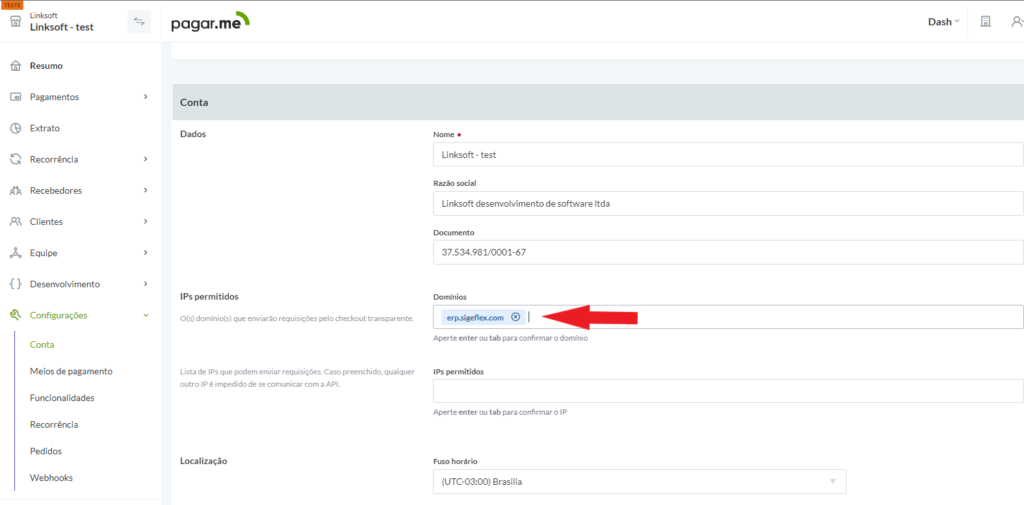Image resolution: width=1024 pixels, height=505 pixels.
Task: Focus the Razão social text field
Action: click(x=728, y=203)
